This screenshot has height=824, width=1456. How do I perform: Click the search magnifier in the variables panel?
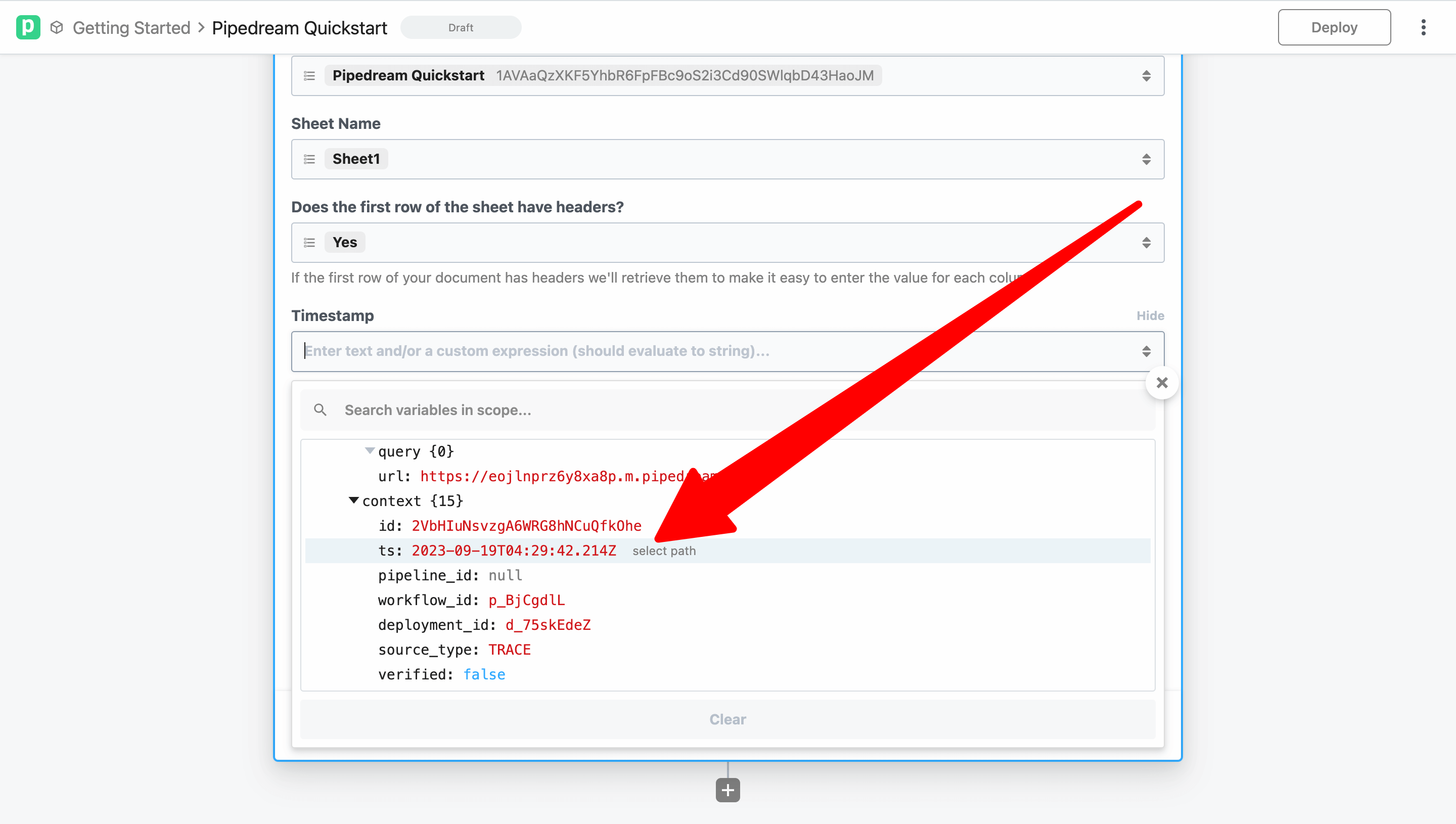(x=321, y=410)
